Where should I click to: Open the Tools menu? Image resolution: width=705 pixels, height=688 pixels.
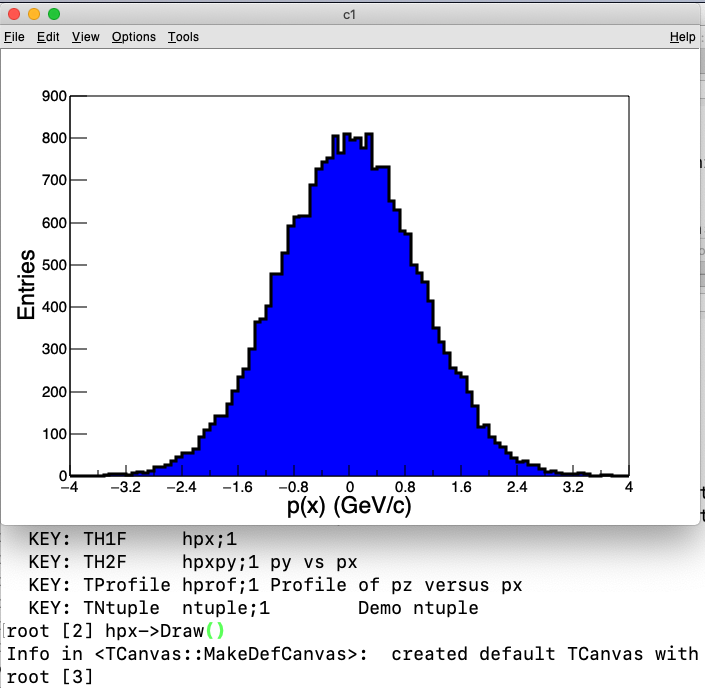(183, 37)
